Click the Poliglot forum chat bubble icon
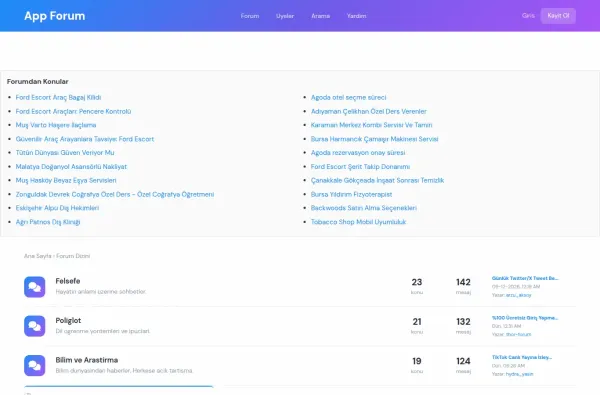The height and width of the screenshot is (395, 600). tap(34, 326)
